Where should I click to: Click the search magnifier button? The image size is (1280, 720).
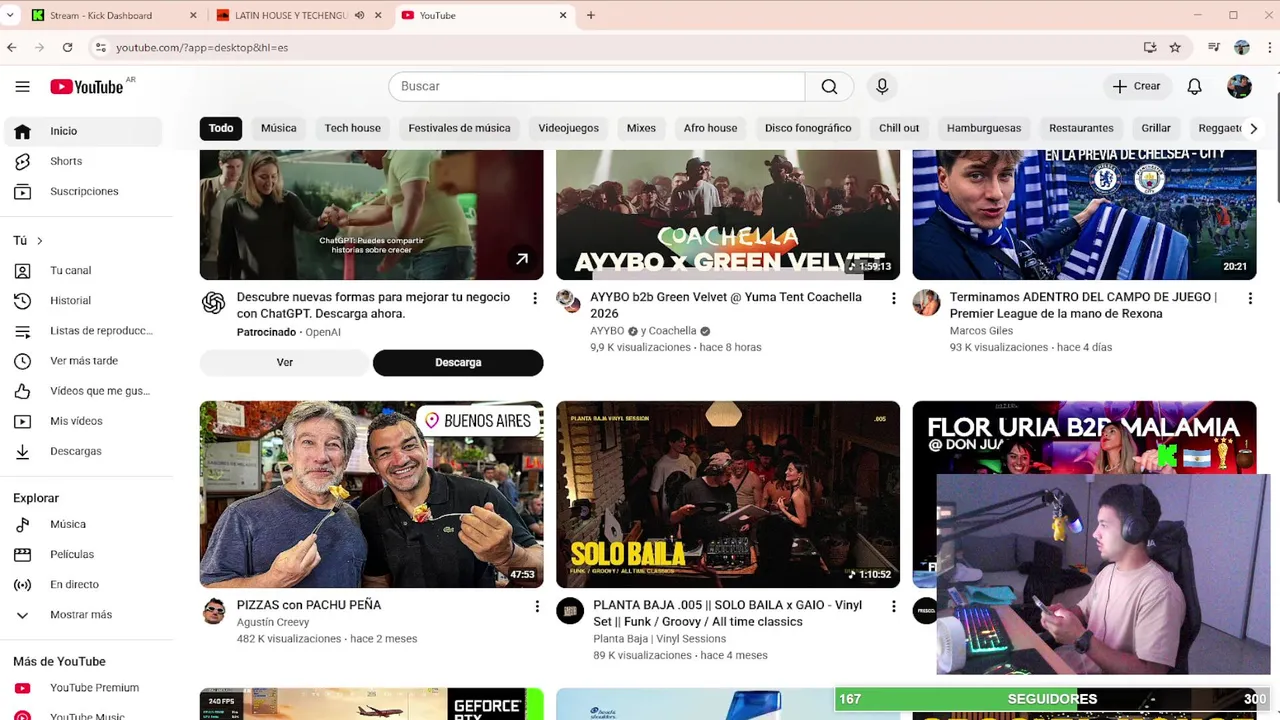pyautogui.click(x=829, y=87)
